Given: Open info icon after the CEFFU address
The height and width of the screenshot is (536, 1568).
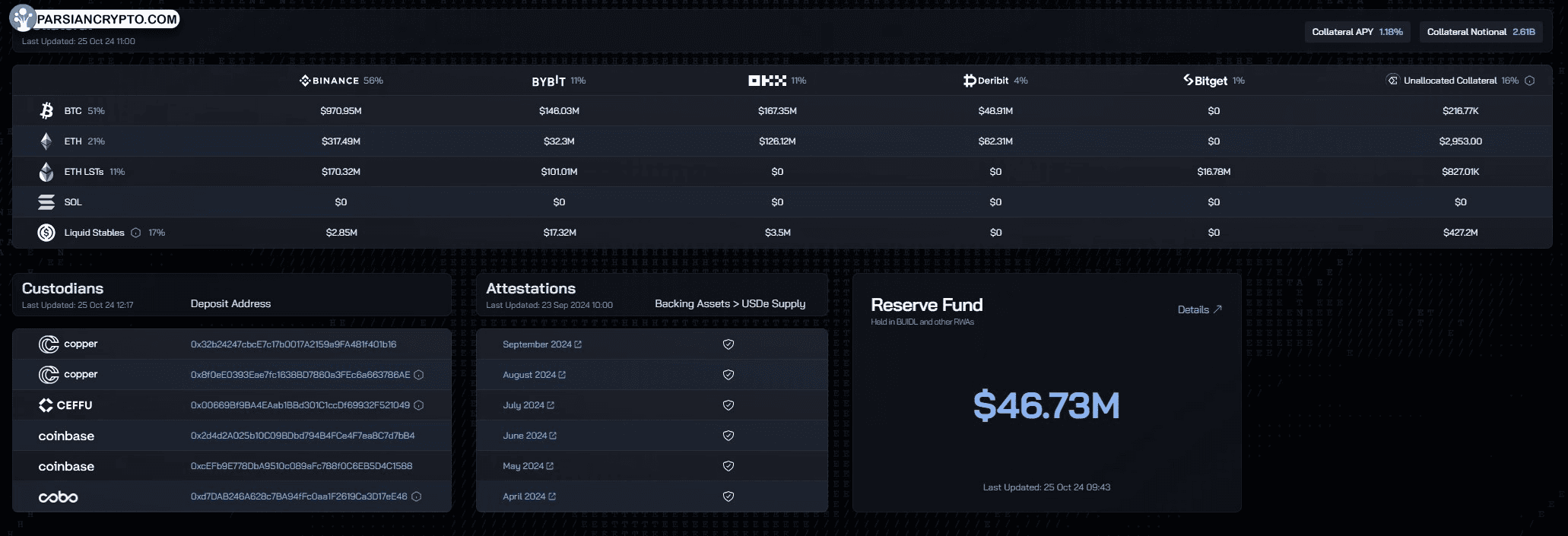Looking at the screenshot, I should (x=418, y=405).
